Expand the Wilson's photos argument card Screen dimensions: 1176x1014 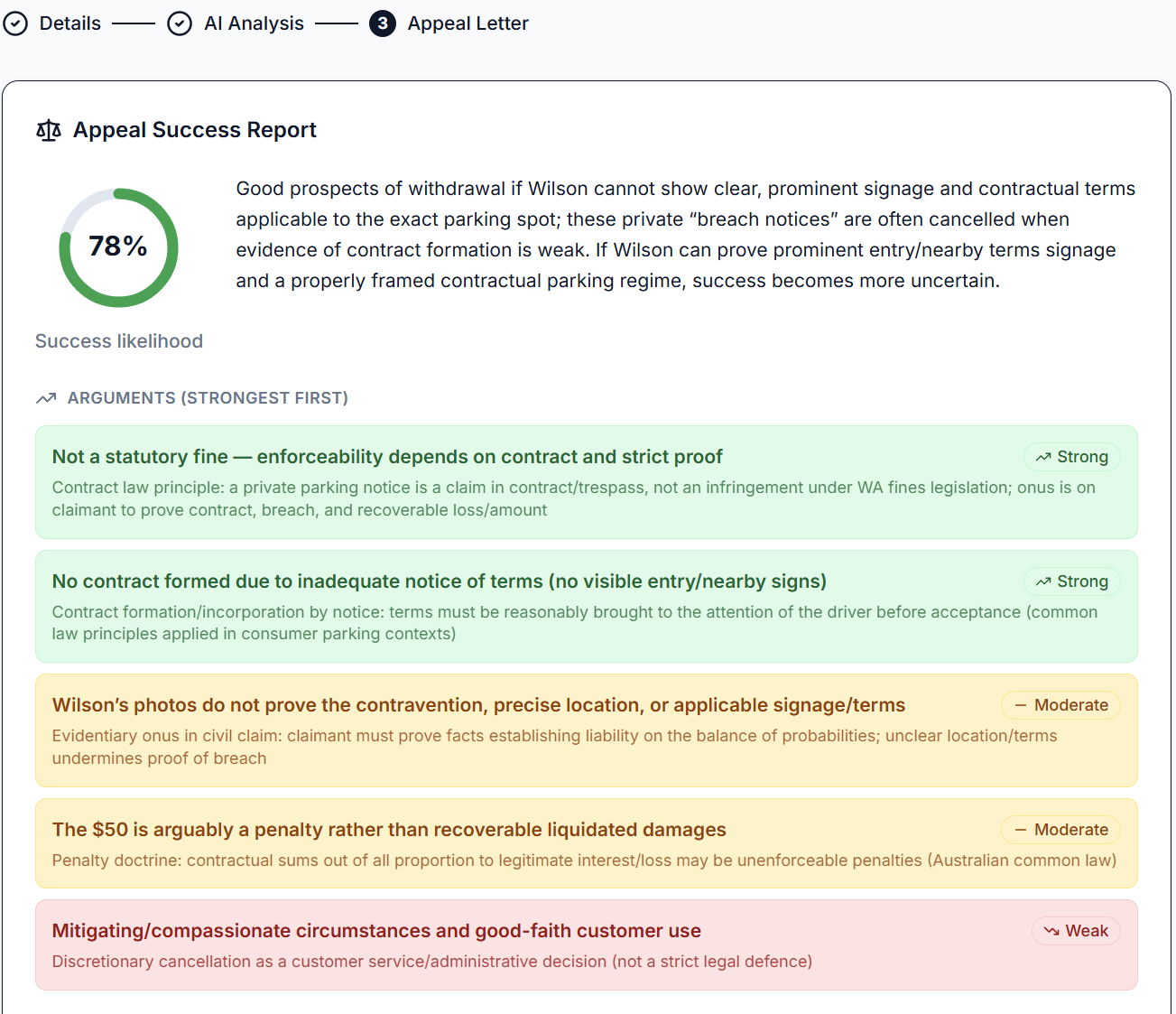pyautogui.click(x=478, y=705)
